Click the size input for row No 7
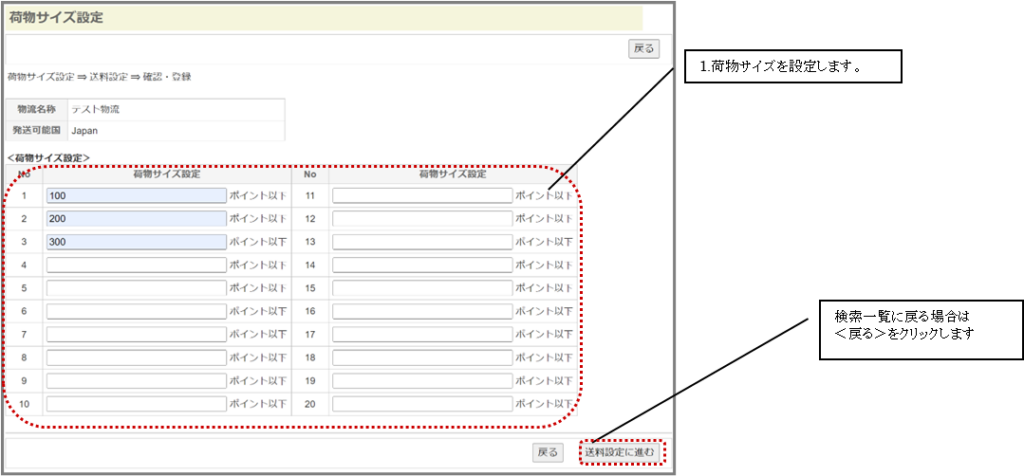The height and width of the screenshot is (476, 1024). [136, 334]
